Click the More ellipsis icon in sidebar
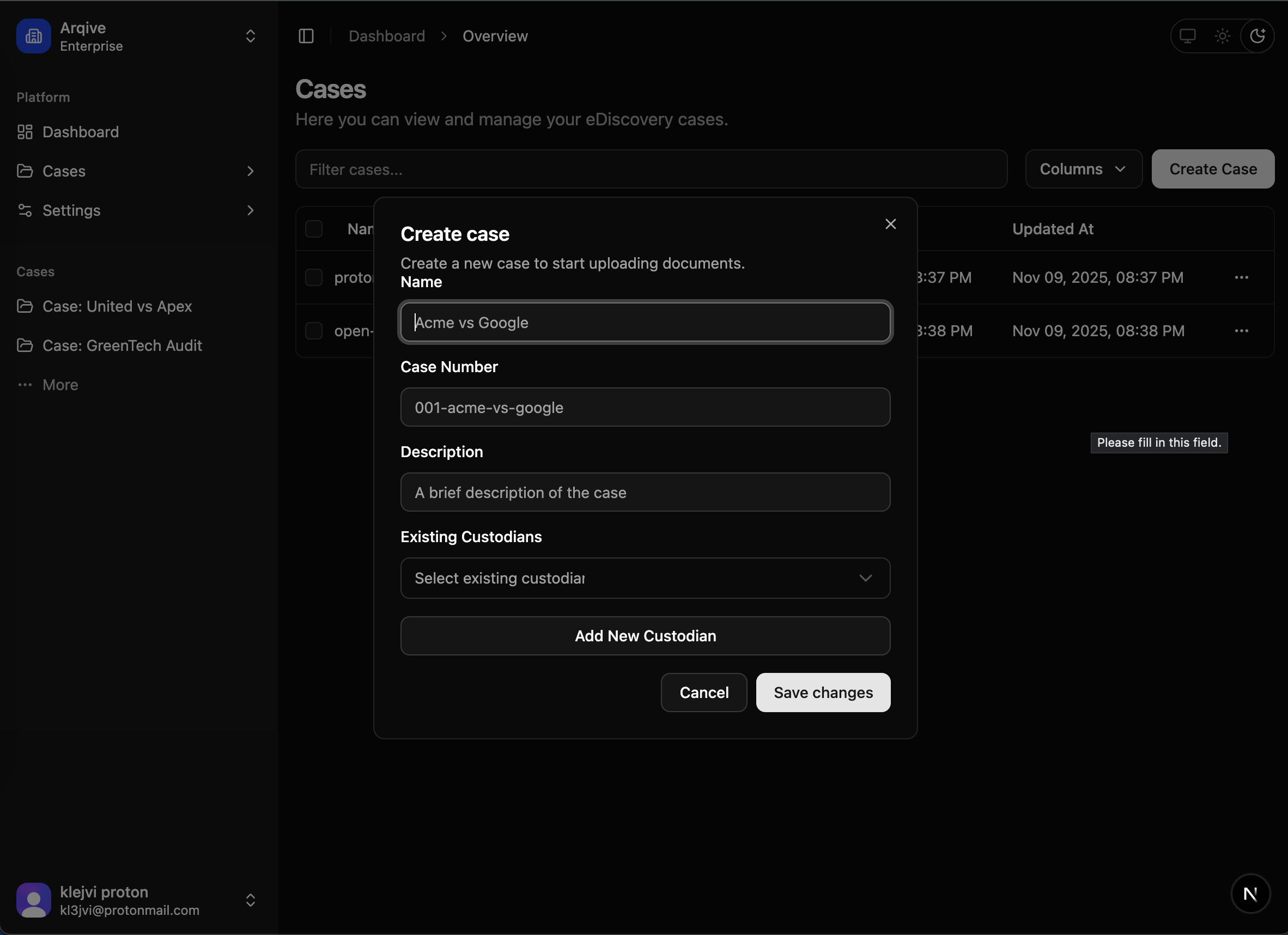Image resolution: width=1288 pixels, height=935 pixels. coord(25,385)
